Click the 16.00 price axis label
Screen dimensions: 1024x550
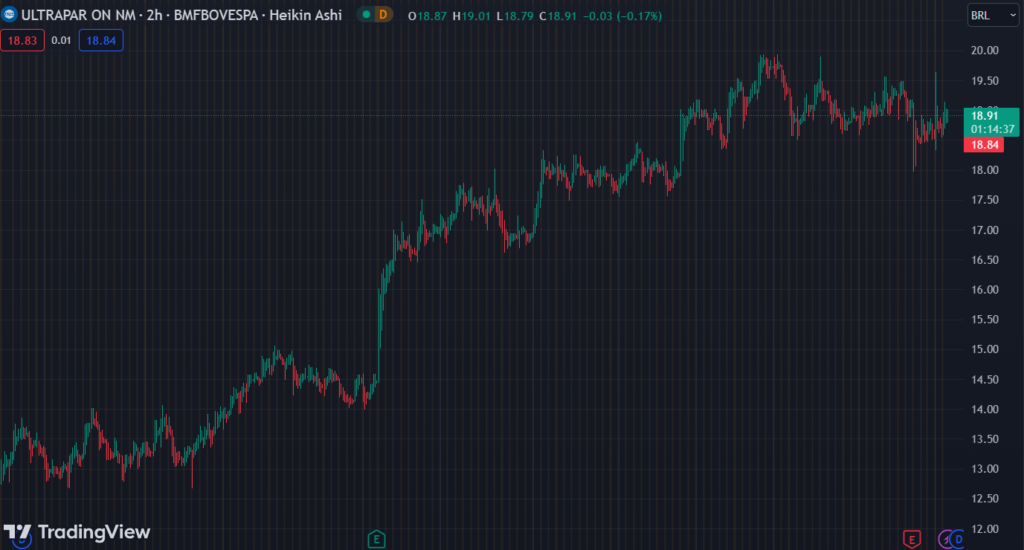coord(984,289)
